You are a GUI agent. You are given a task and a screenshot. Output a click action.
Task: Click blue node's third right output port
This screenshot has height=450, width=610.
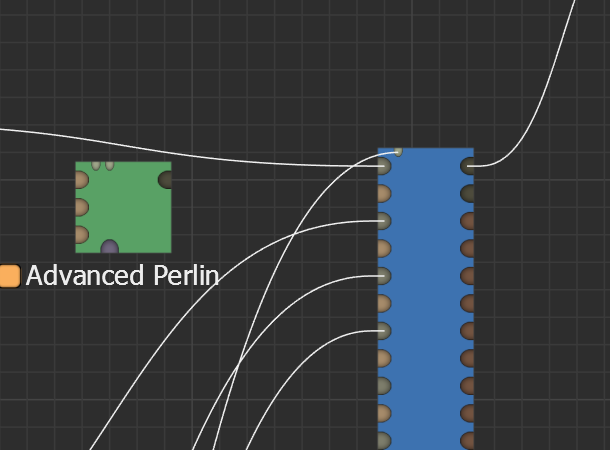[468, 220]
